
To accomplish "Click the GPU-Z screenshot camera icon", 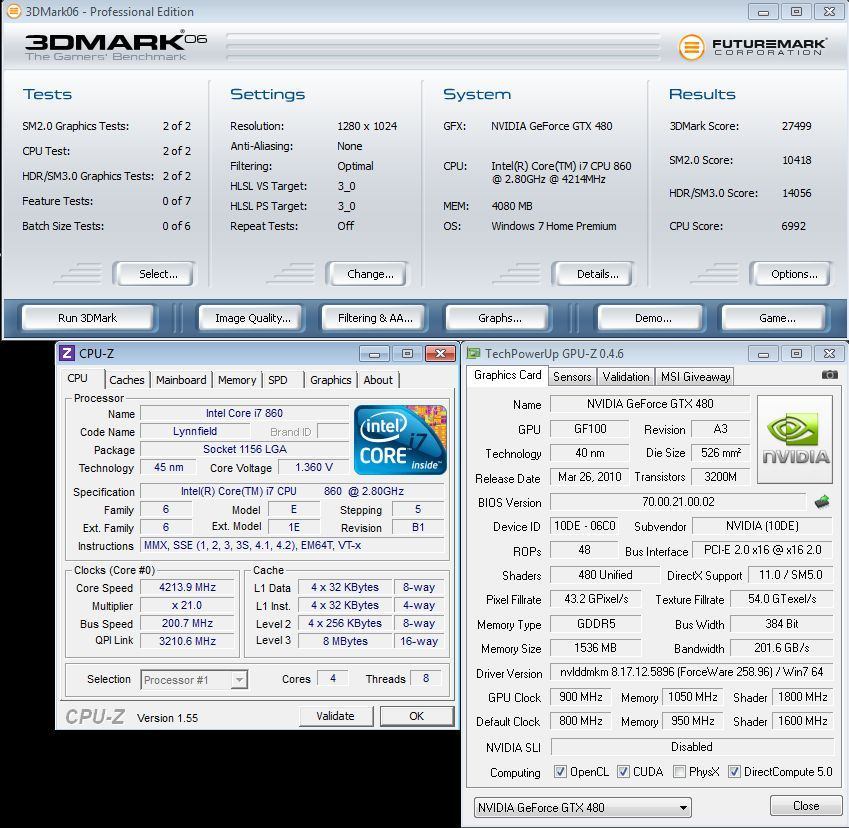I will (x=830, y=375).
